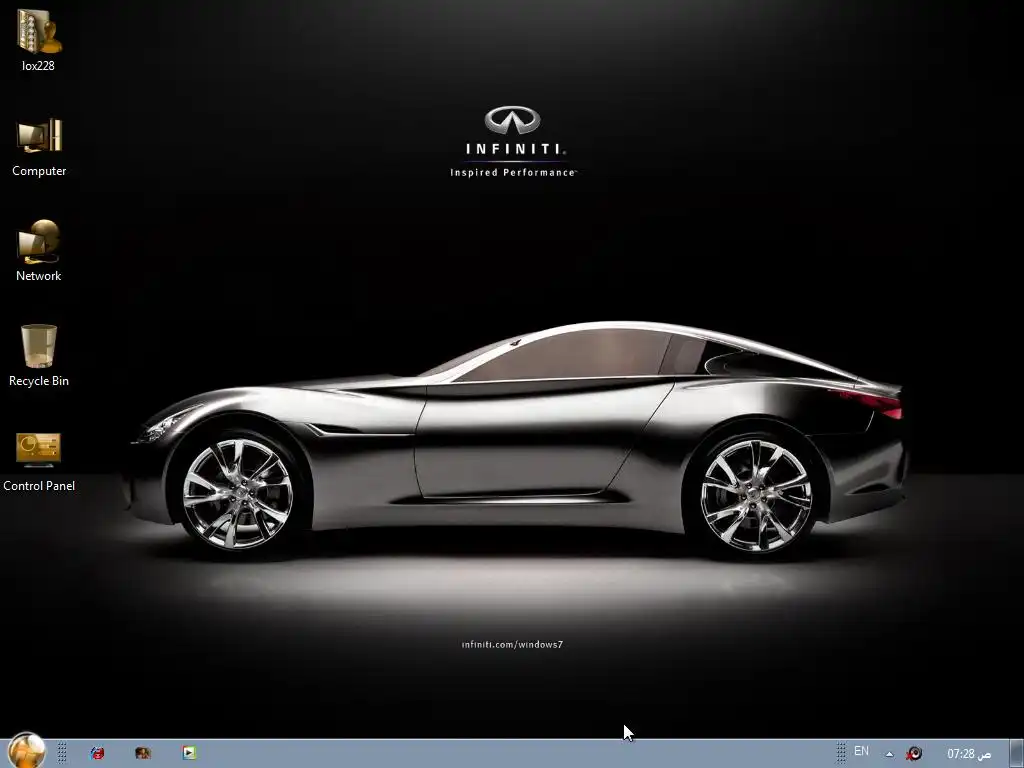Click the lox228 icon label

[x=38, y=66]
